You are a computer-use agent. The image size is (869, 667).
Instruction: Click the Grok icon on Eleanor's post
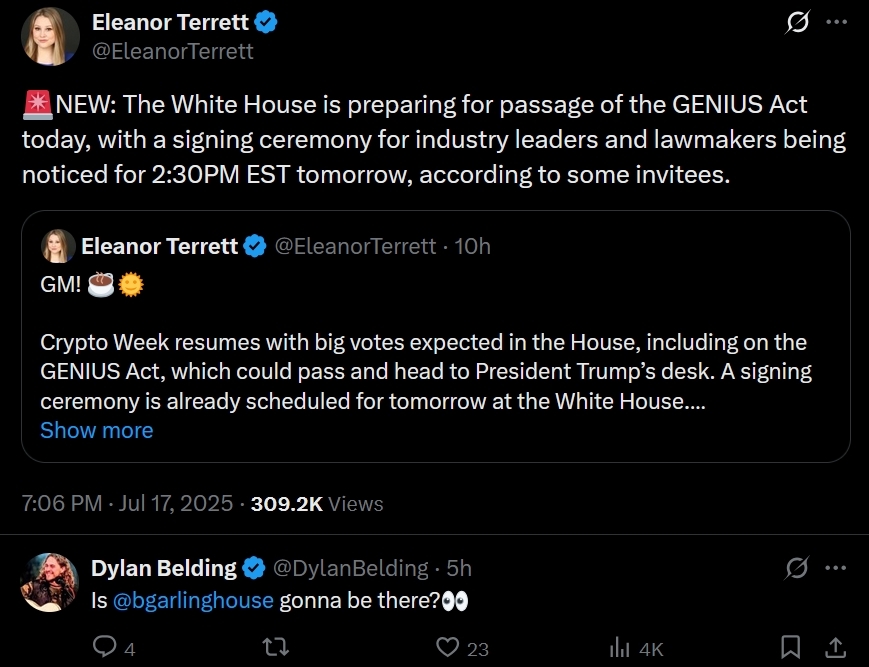pos(798,22)
